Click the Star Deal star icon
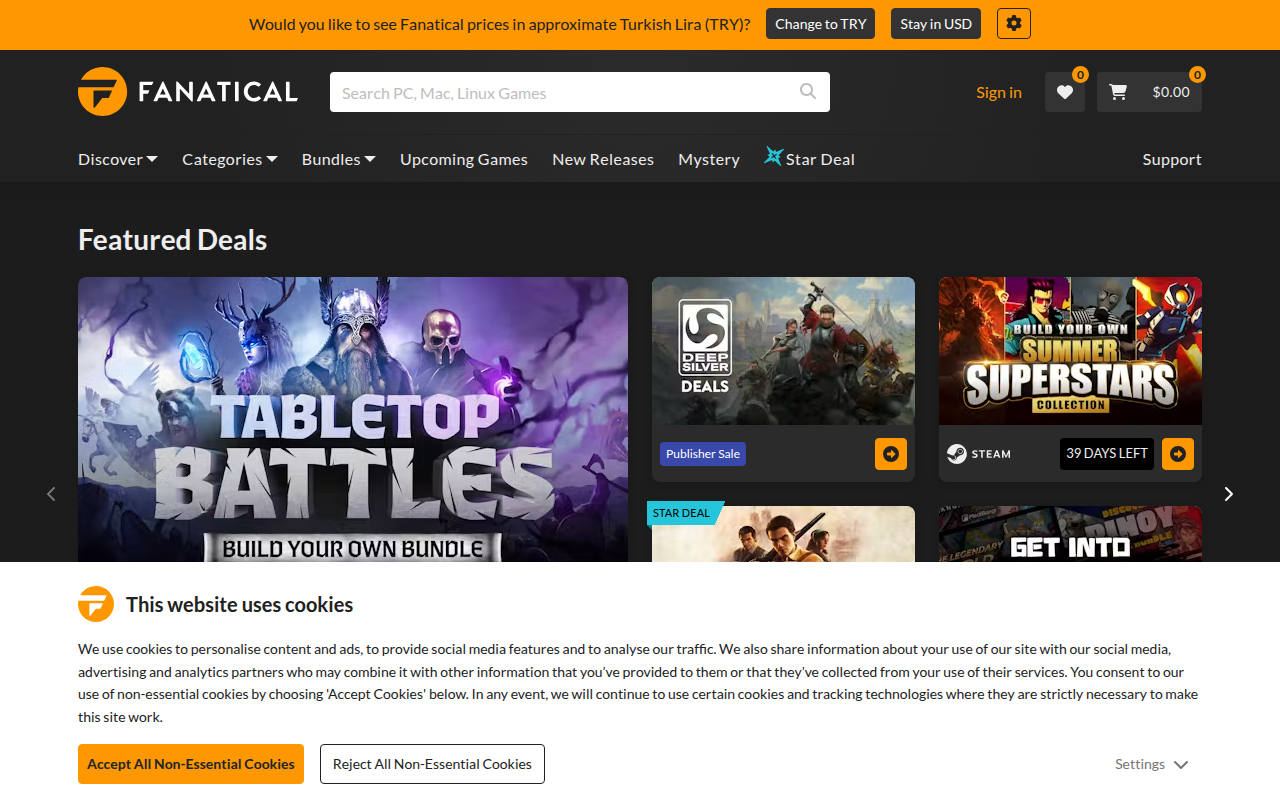Image resolution: width=1280 pixels, height=800 pixels. (x=773, y=156)
